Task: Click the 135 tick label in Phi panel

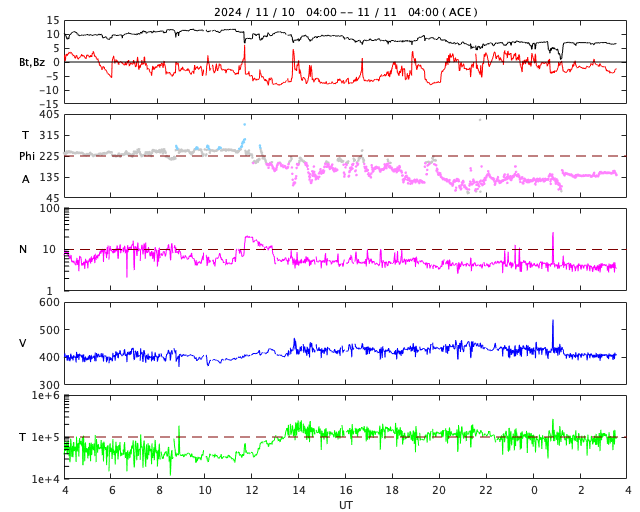Action: point(49,177)
